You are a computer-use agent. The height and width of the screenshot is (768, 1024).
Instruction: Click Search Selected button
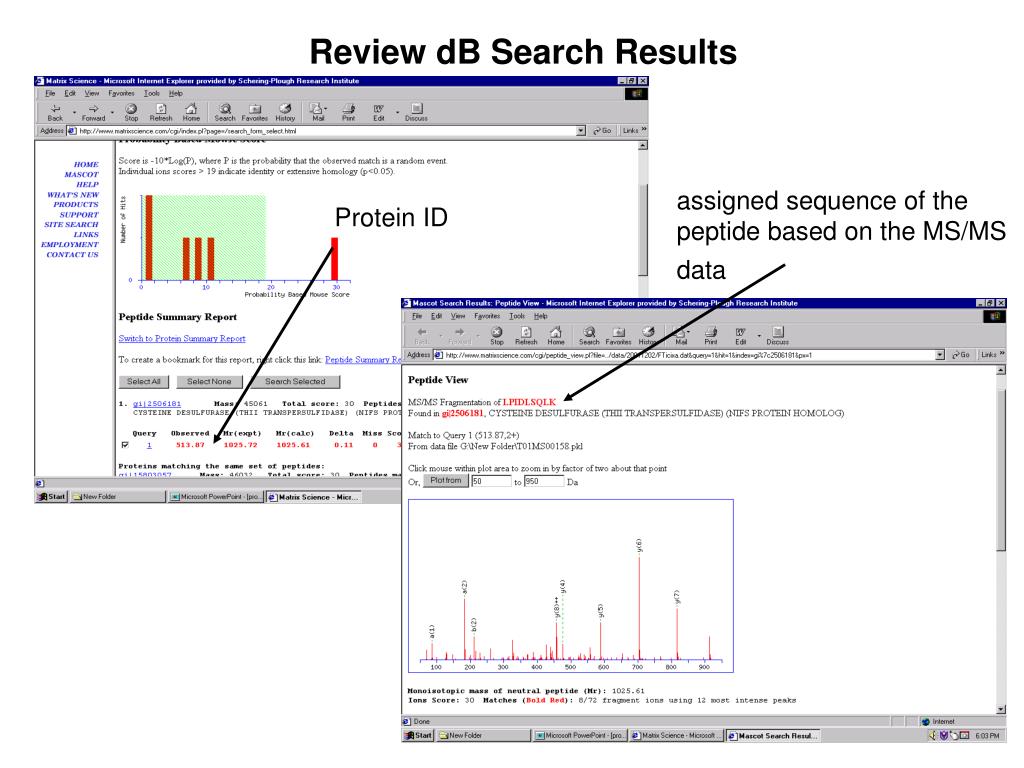[x=295, y=381]
